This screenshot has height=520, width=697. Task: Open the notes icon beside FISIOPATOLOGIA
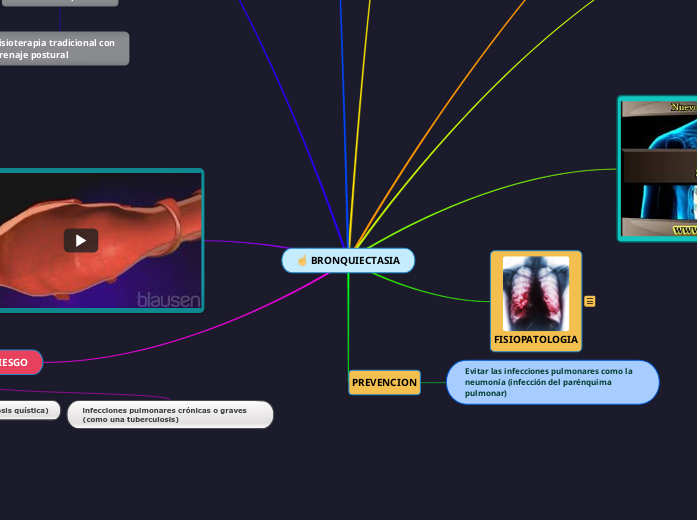pos(590,301)
